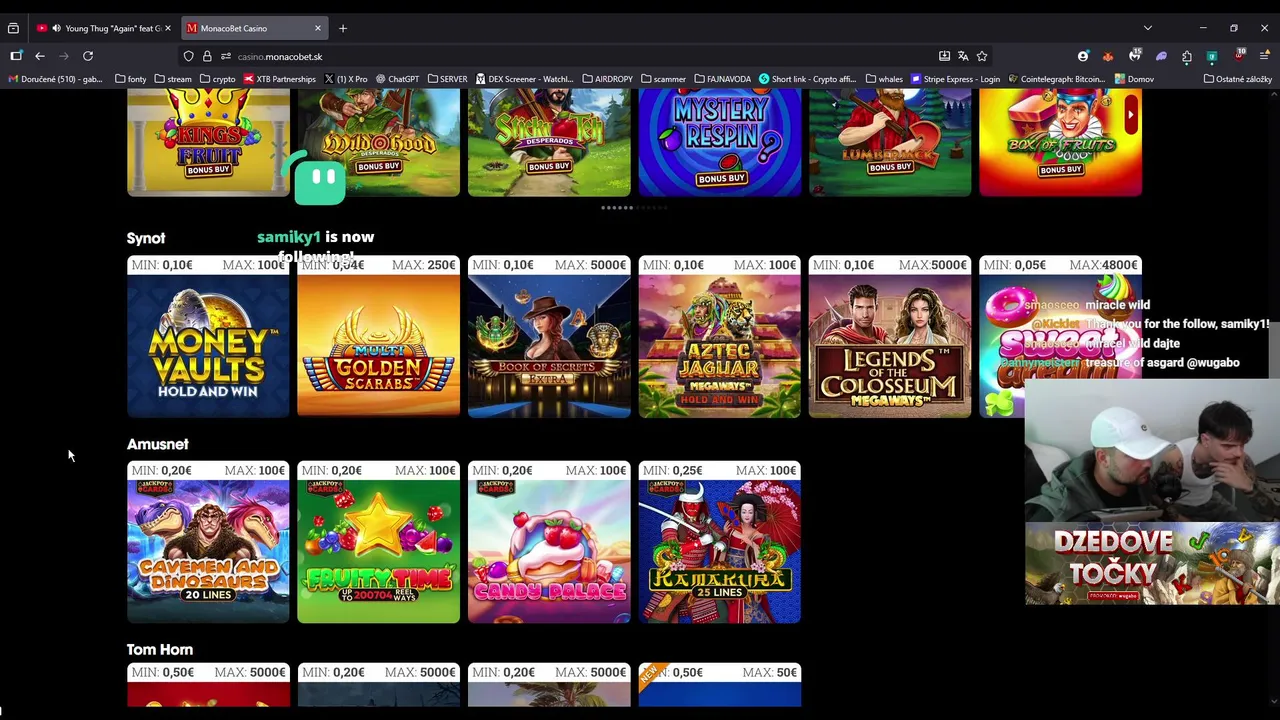The width and height of the screenshot is (1280, 720).
Task: Open the Cointelegraph Bitcoin bookmark
Action: [1057, 79]
